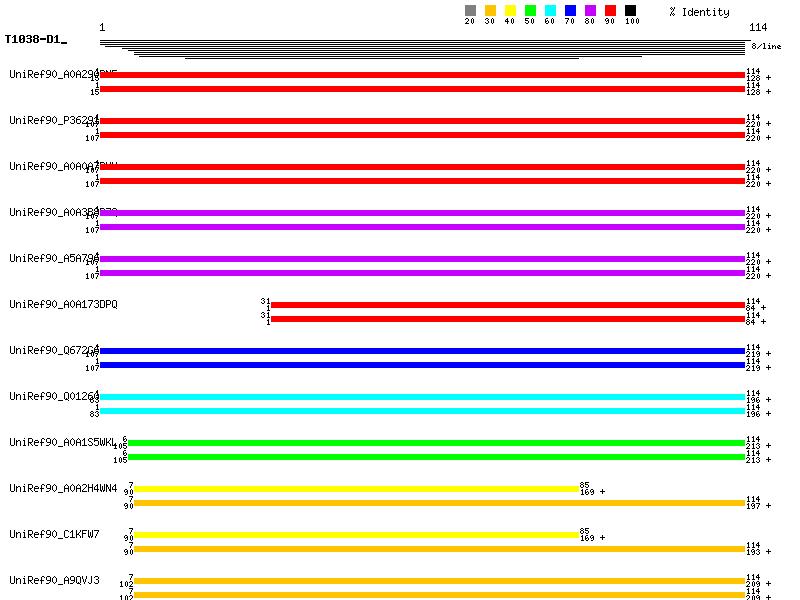
Task: Open the UniRef90_C1KFW7 hit label
Action: (x=54, y=534)
